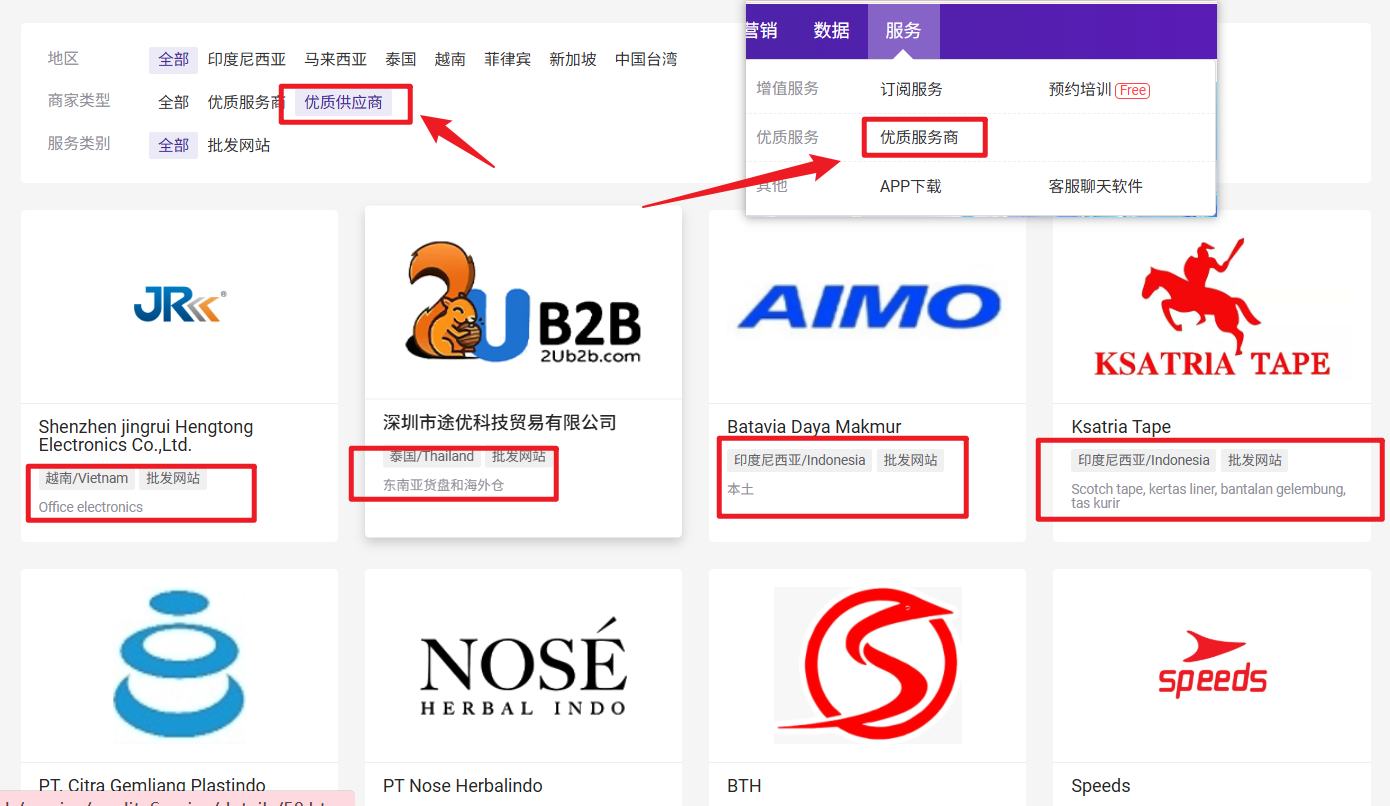Click the Speeds red logo

1211,665
